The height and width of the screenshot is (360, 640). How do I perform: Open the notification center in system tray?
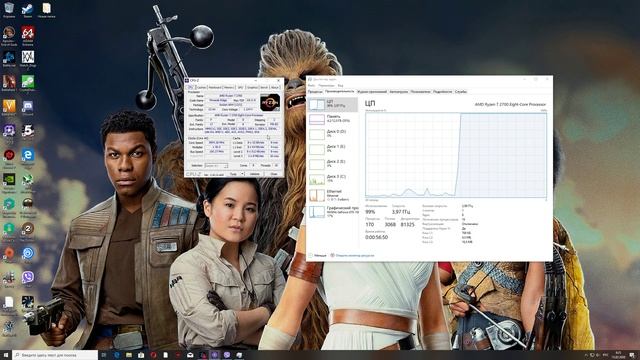tap(632, 355)
